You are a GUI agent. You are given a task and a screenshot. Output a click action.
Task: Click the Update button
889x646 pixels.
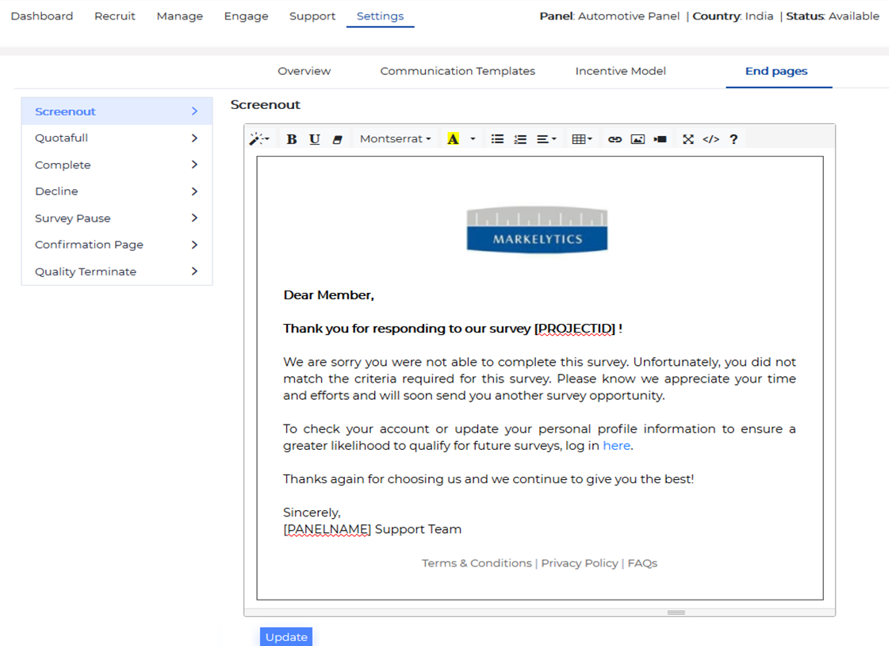286,637
